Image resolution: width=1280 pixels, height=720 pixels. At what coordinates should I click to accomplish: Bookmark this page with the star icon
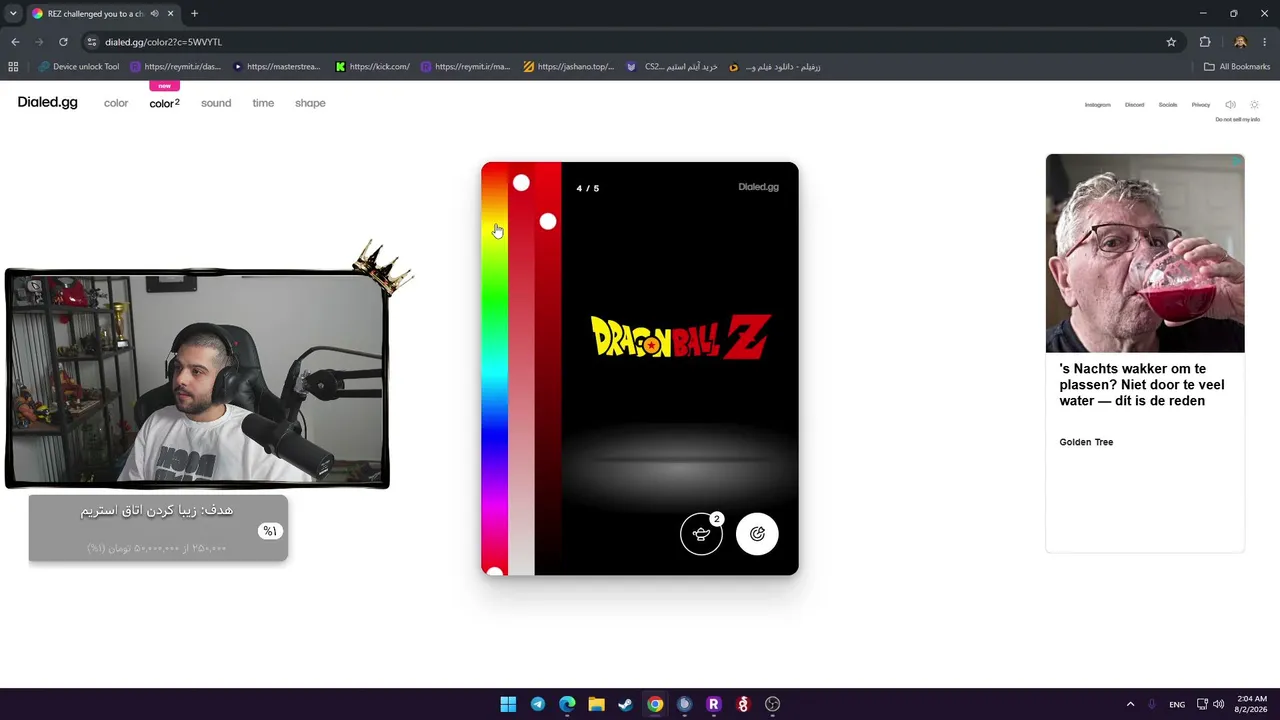click(x=1171, y=42)
